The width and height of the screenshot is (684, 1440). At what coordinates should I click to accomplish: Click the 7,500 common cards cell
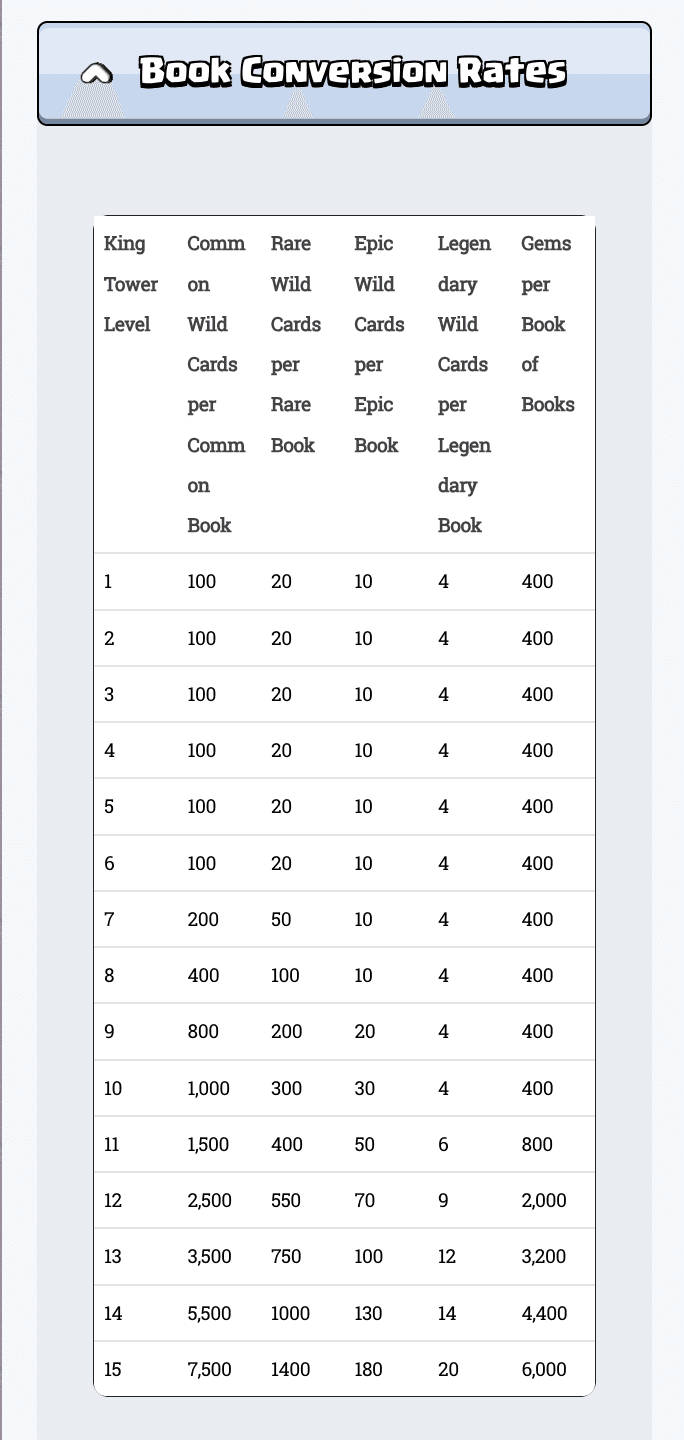pos(209,1369)
